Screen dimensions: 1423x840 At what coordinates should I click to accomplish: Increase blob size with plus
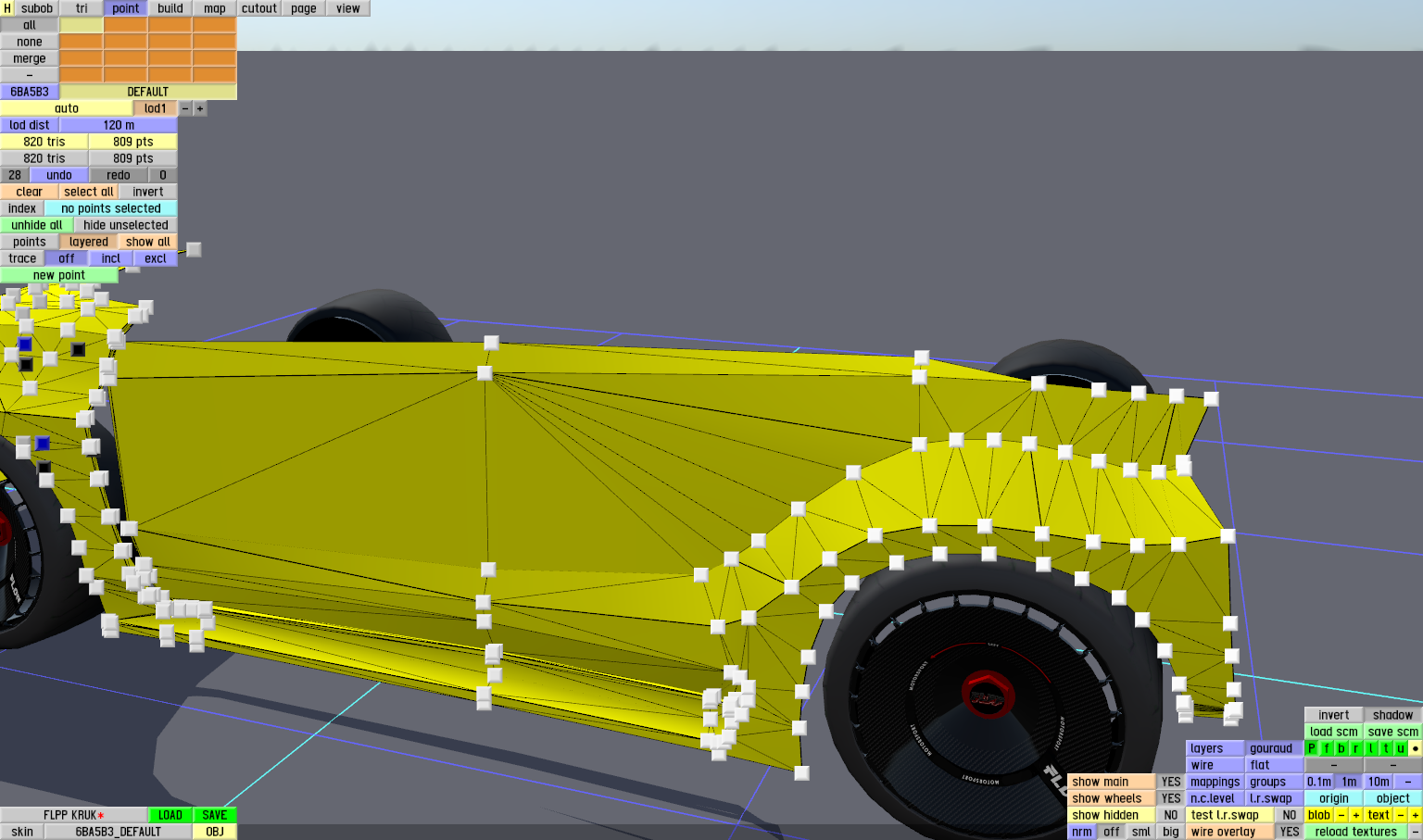point(1356,815)
